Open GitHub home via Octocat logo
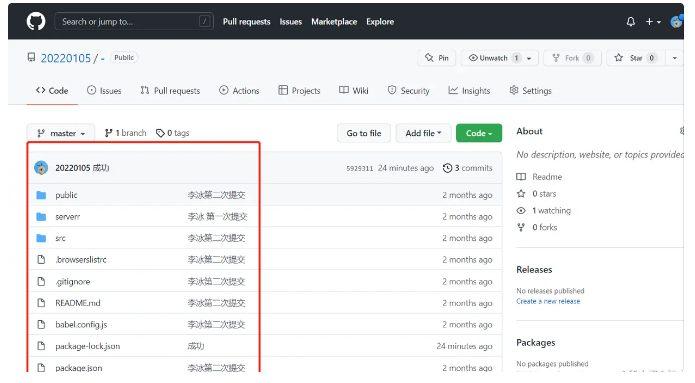Screen dimensions: 695x383 tap(36, 21)
